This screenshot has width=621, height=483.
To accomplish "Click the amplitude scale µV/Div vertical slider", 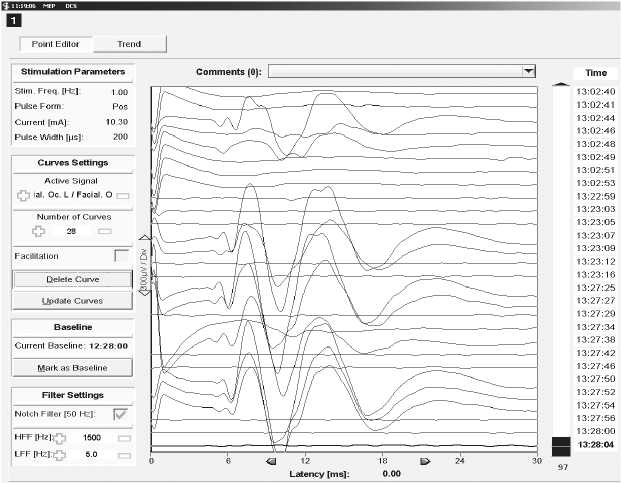I will point(145,268).
